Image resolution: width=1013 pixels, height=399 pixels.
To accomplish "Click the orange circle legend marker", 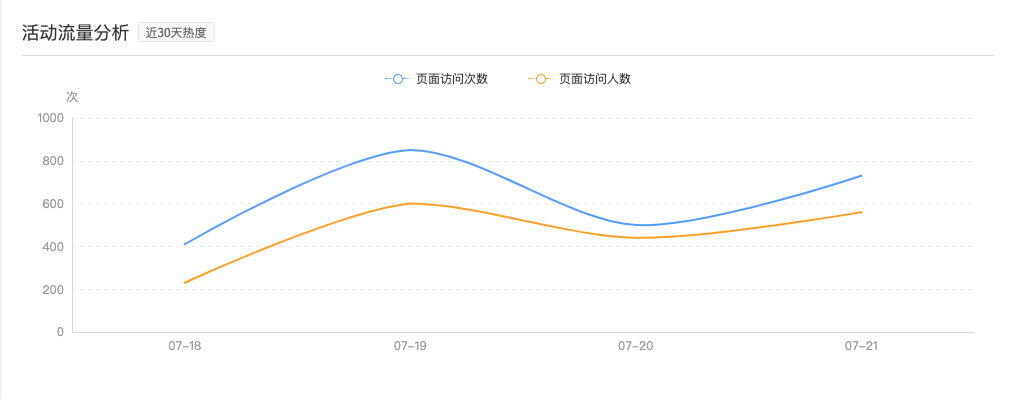I will click(540, 79).
